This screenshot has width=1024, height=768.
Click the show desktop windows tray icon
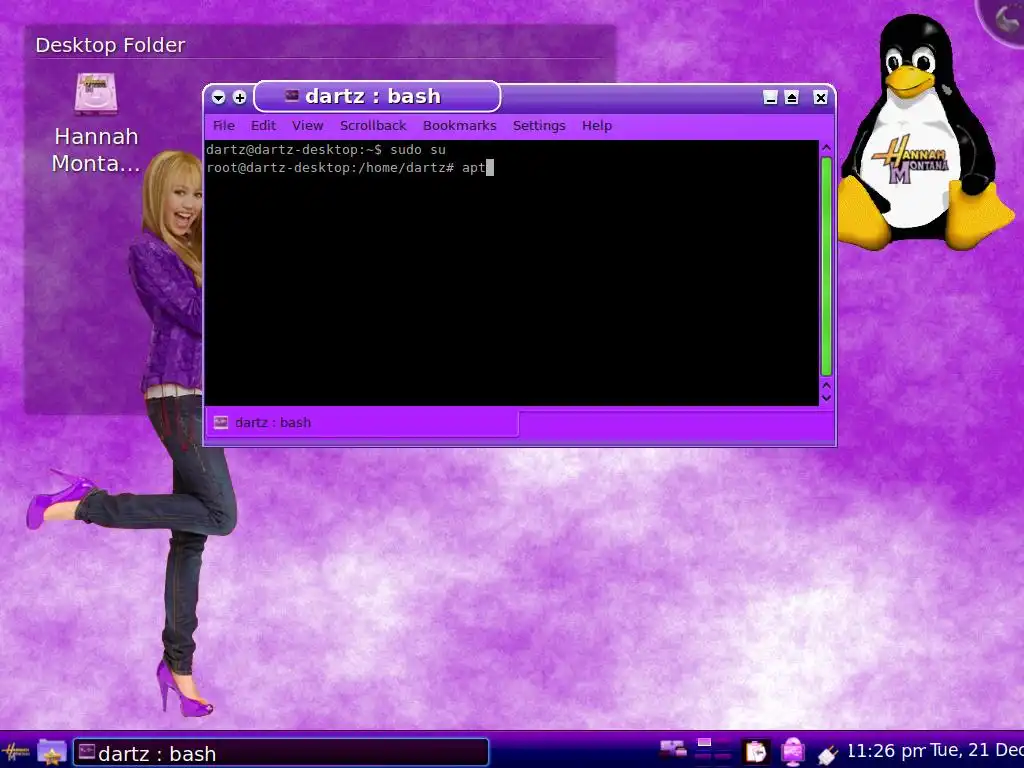click(673, 750)
